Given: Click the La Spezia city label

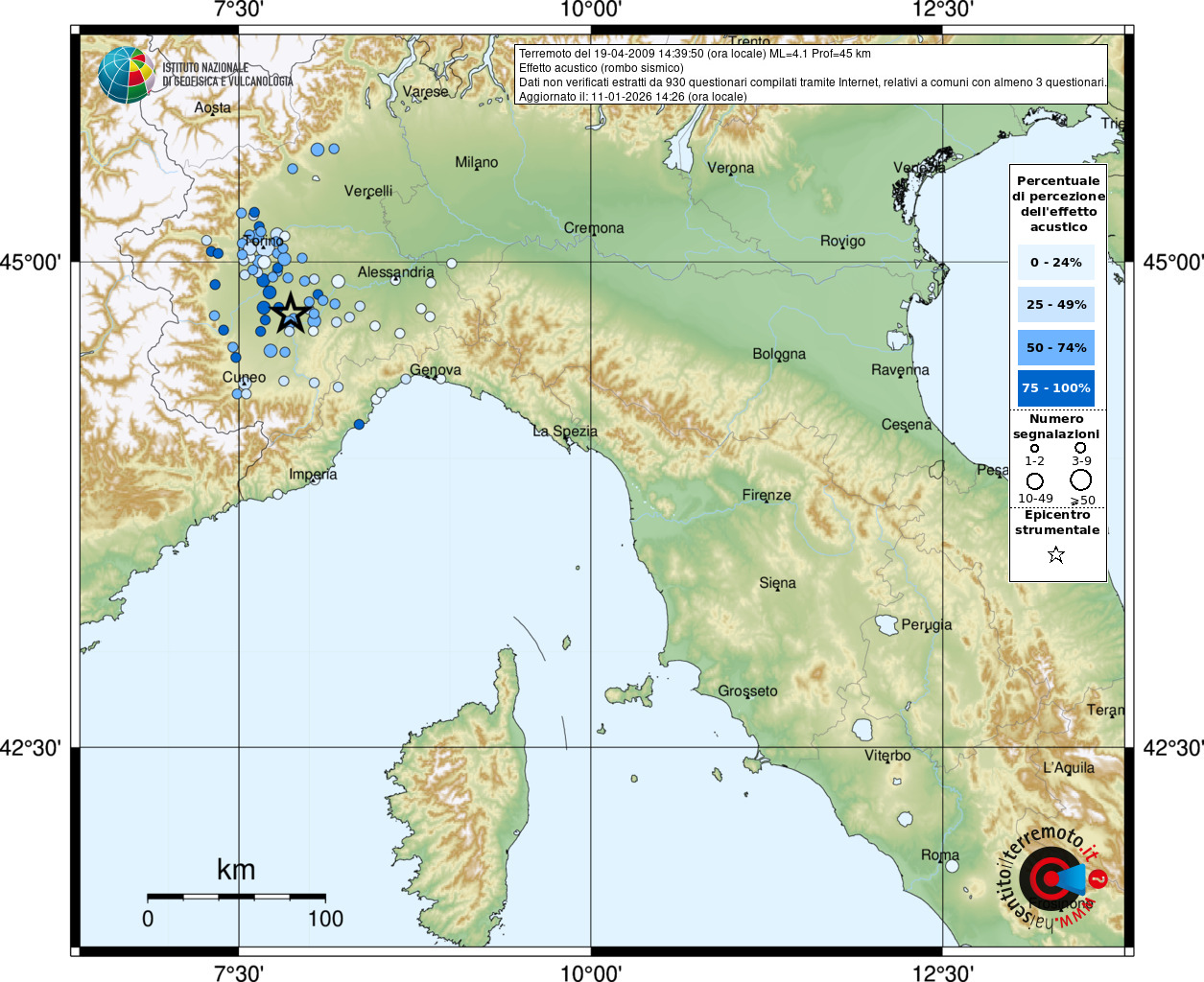Looking at the screenshot, I should tap(565, 432).
